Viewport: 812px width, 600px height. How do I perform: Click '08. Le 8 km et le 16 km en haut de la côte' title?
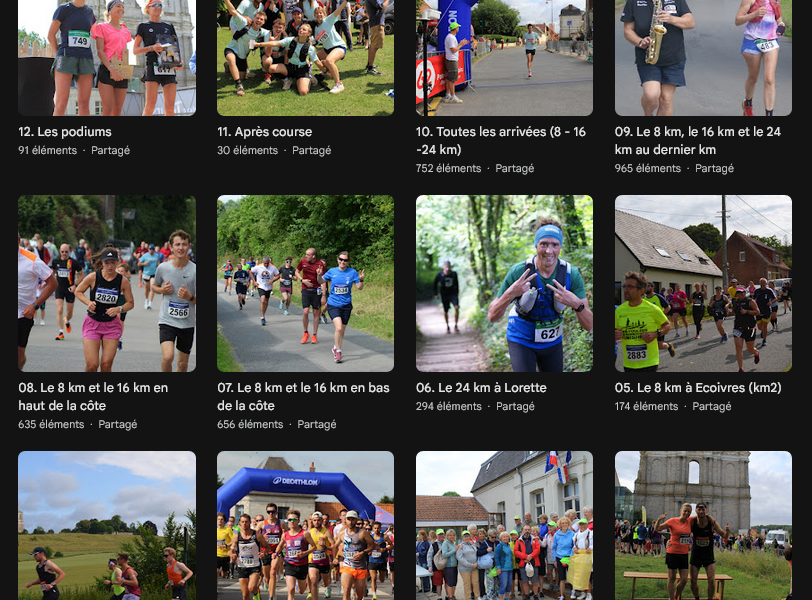(93, 397)
